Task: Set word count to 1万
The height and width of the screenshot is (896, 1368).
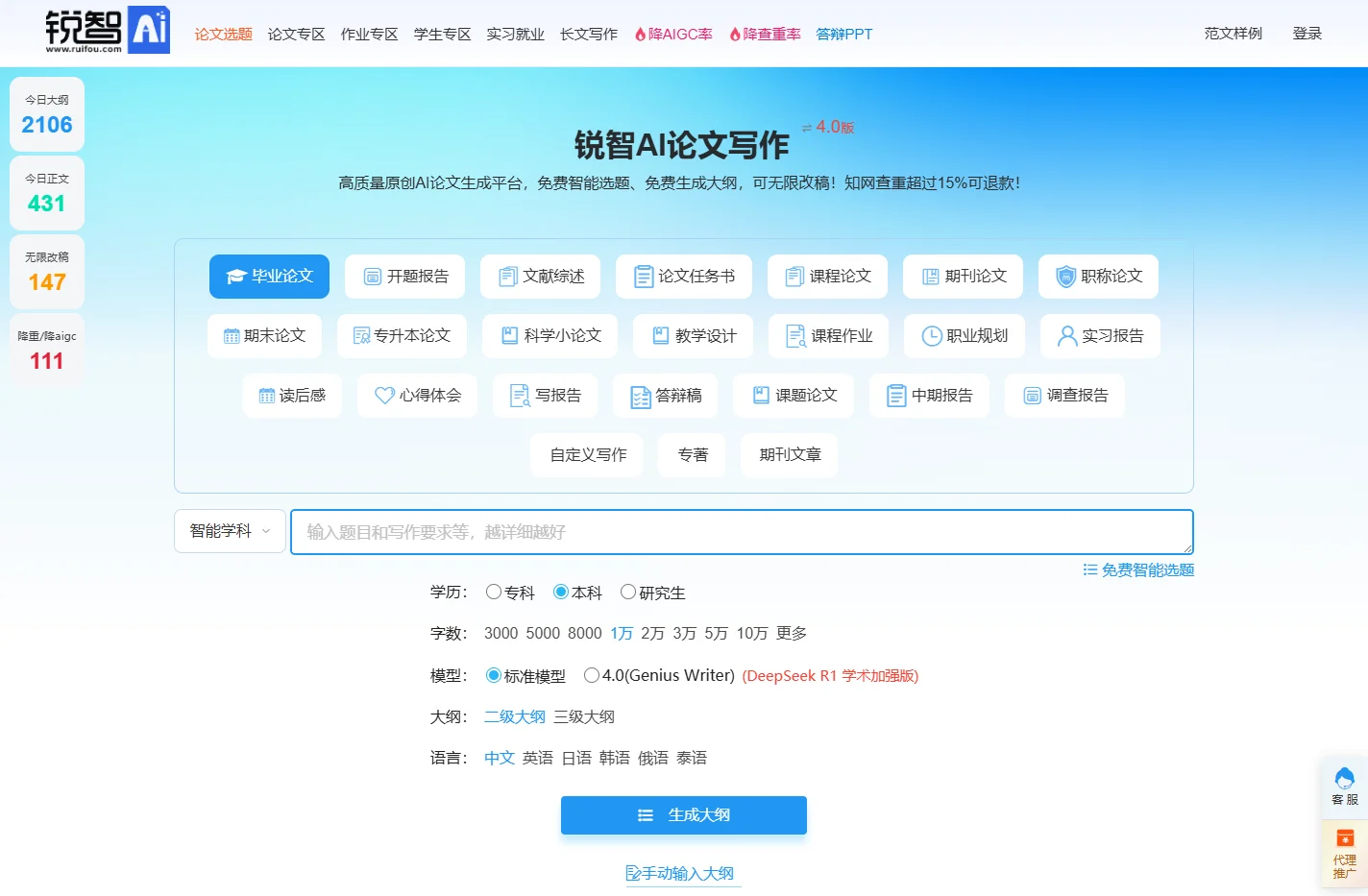Action: pos(622,634)
